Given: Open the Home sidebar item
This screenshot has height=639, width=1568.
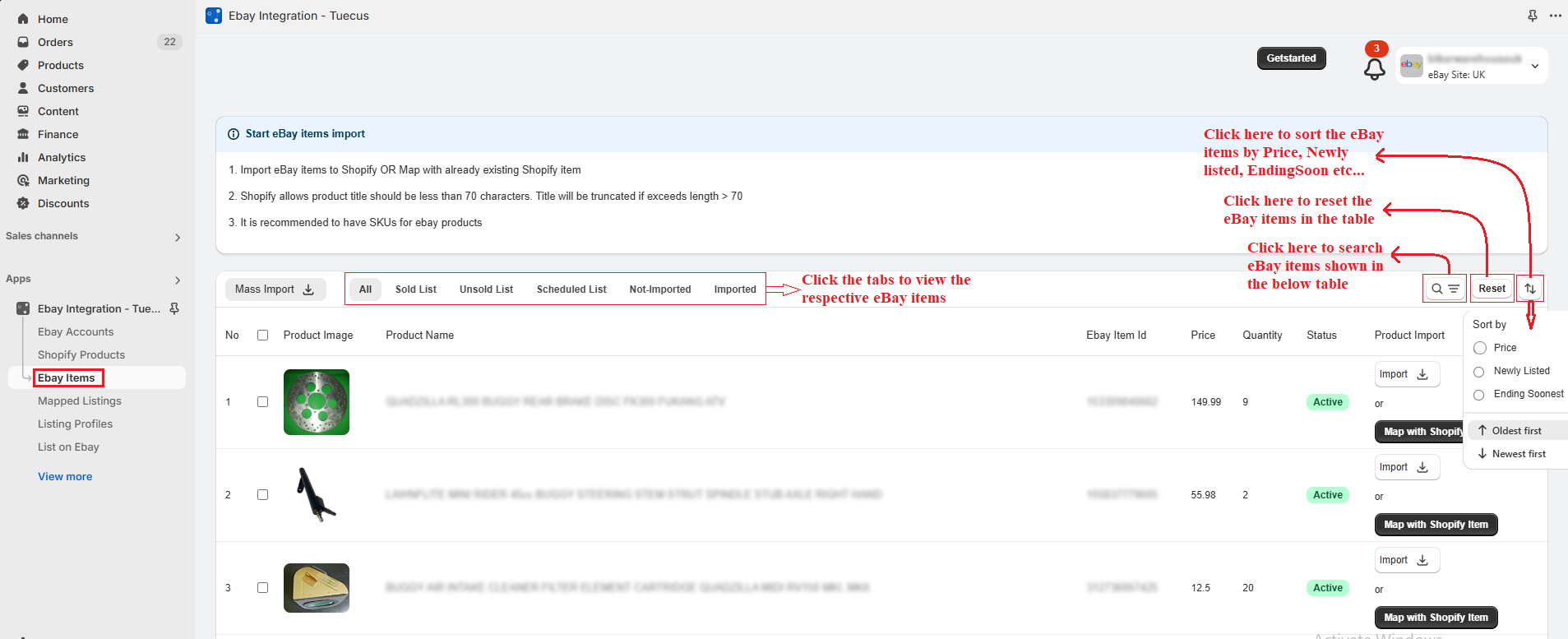Looking at the screenshot, I should tap(53, 19).
